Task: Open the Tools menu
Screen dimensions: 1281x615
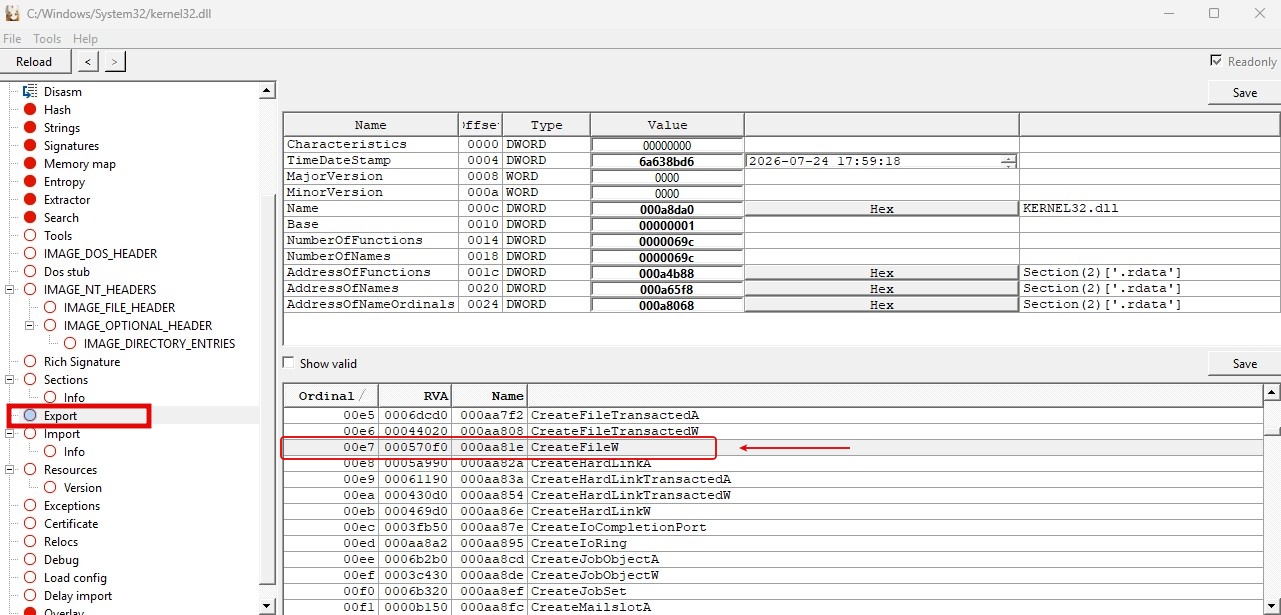Action: (x=47, y=39)
